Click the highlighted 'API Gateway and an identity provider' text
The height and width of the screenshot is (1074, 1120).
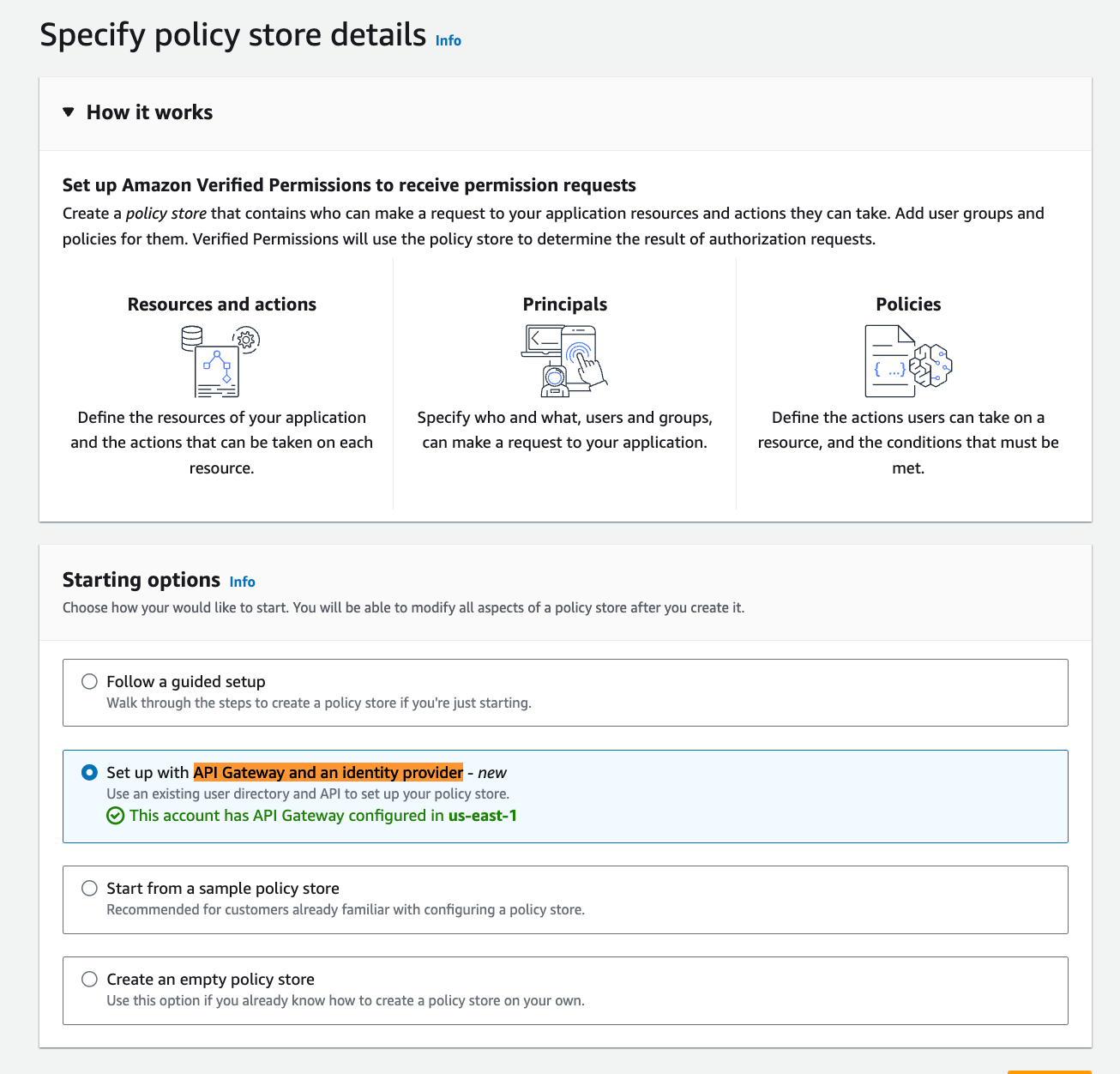[328, 773]
